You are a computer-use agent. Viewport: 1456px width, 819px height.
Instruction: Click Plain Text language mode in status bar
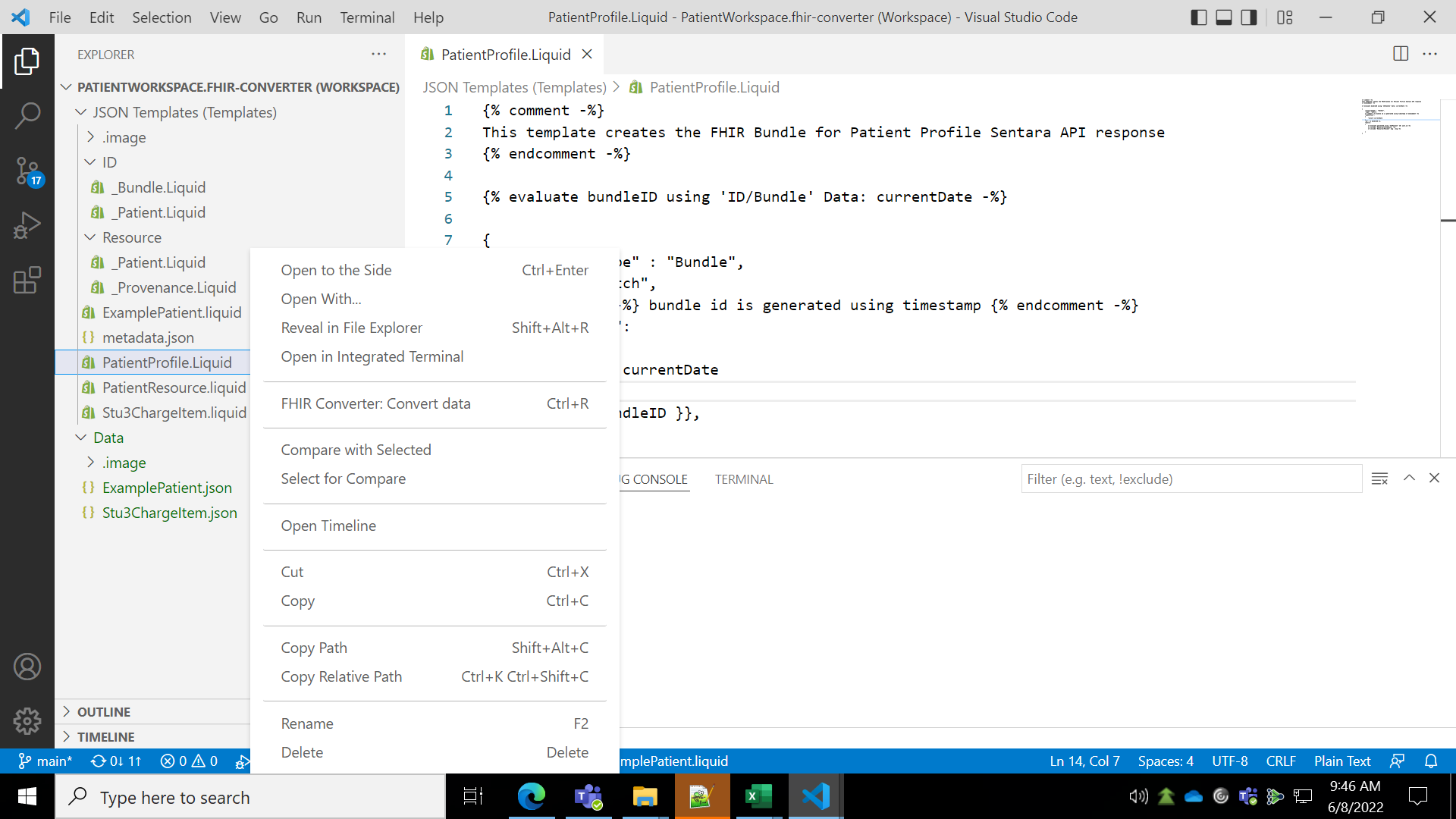click(1342, 761)
